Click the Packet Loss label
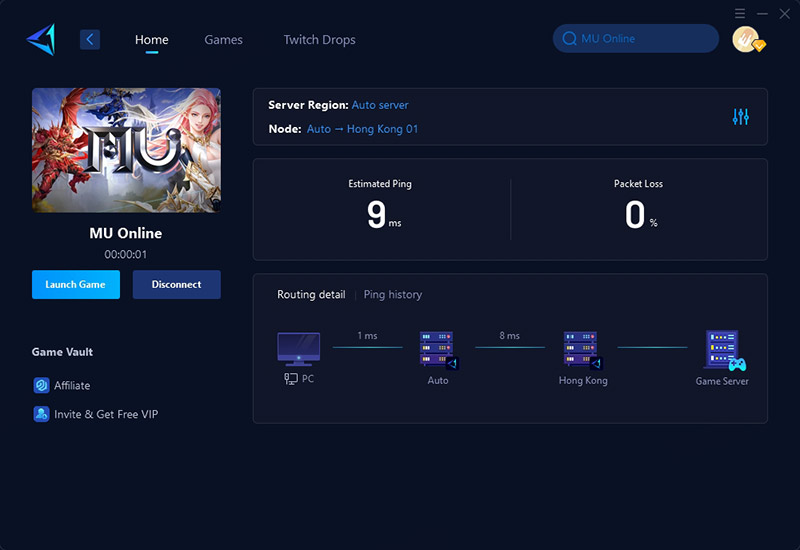 pyautogui.click(x=638, y=184)
